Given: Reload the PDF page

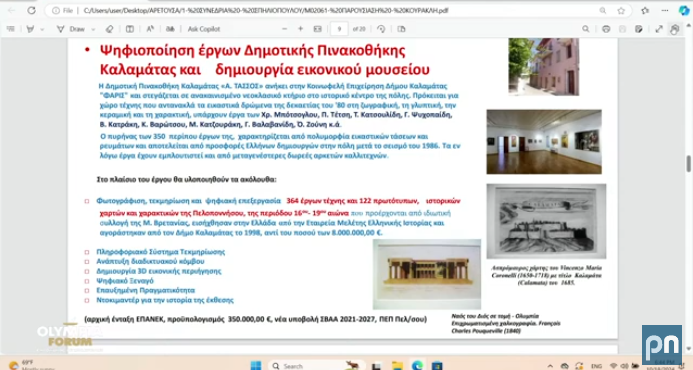Looking at the screenshot, I should pos(31,11).
